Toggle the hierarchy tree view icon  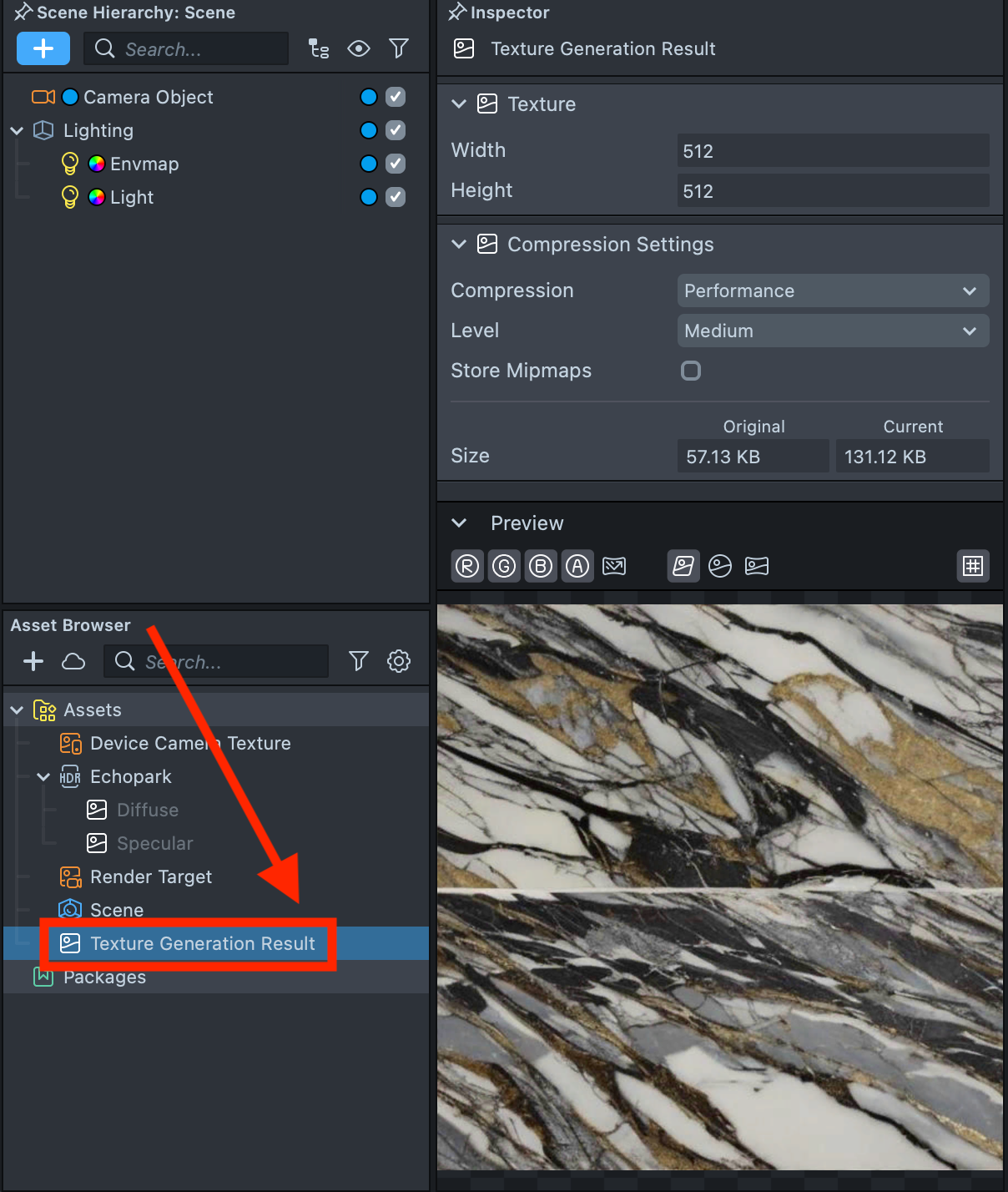[x=319, y=48]
